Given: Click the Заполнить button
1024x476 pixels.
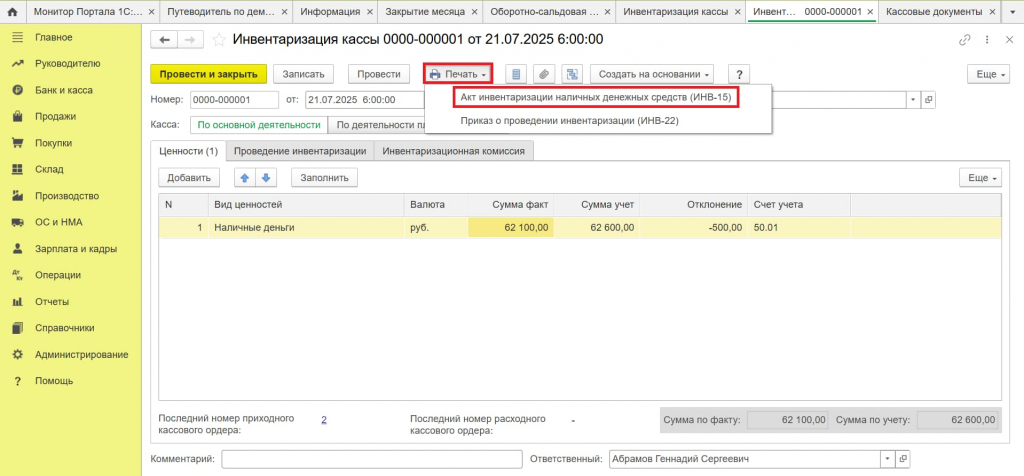Looking at the screenshot, I should [x=325, y=178].
